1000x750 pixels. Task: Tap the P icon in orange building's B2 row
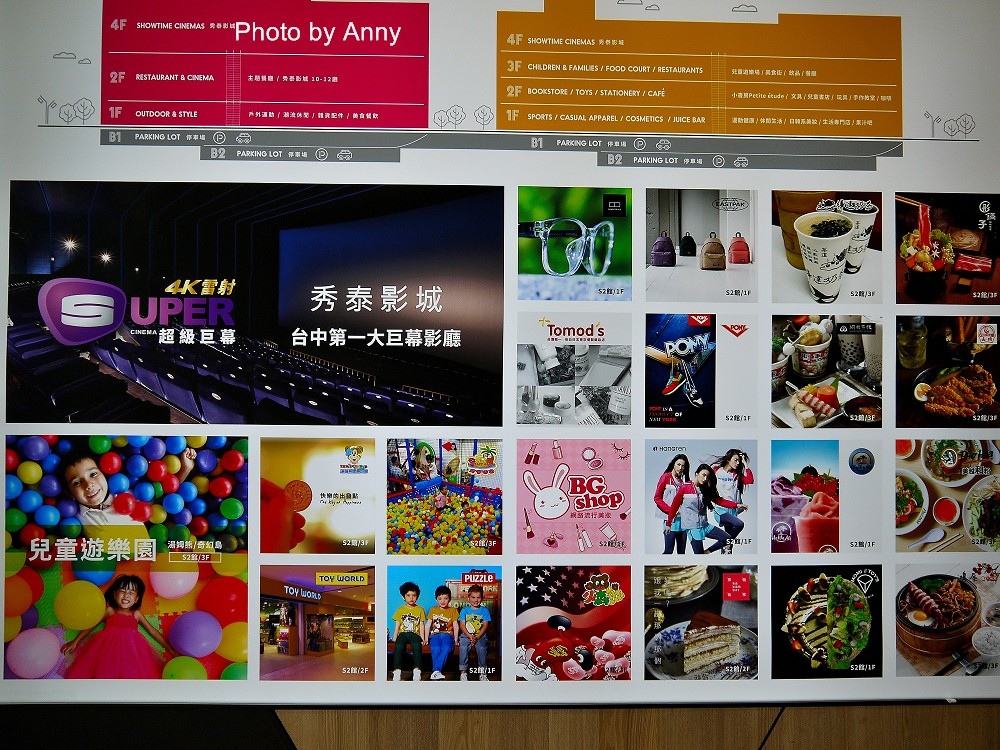click(x=718, y=161)
